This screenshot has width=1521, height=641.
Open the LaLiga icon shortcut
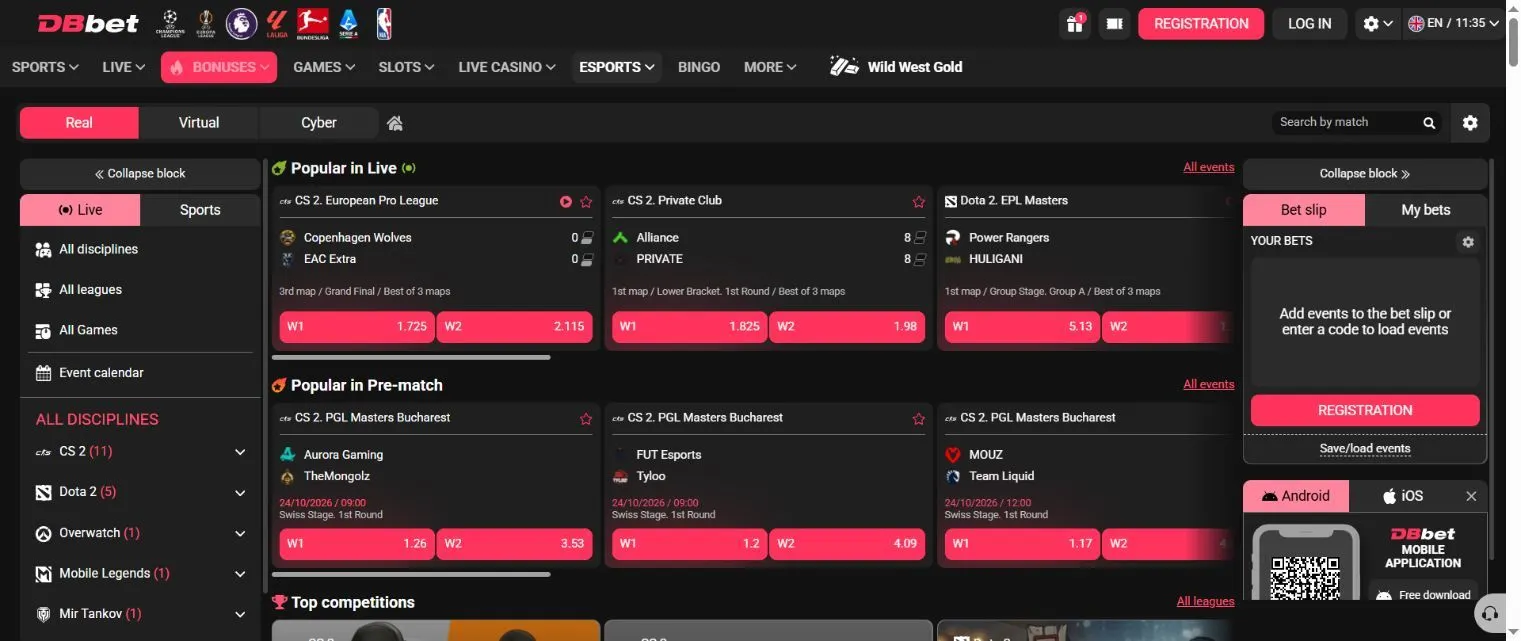(x=277, y=23)
